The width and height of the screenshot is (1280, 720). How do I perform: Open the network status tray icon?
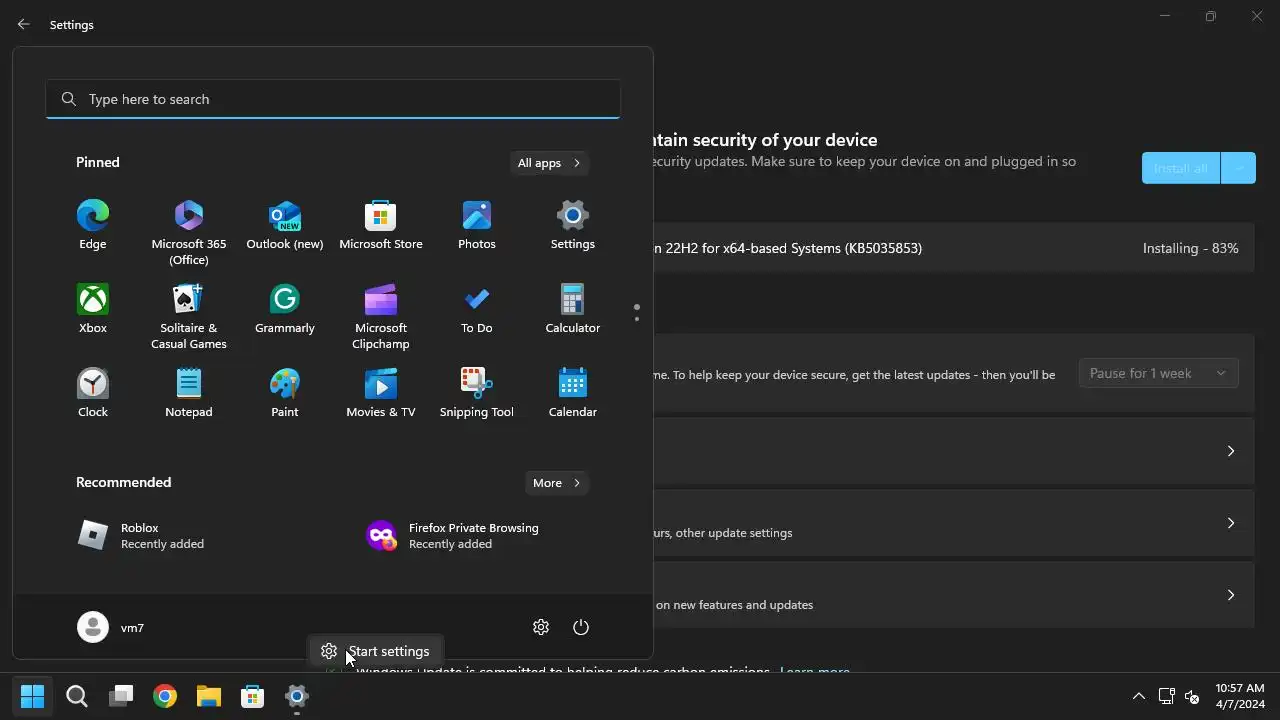[1166, 696]
